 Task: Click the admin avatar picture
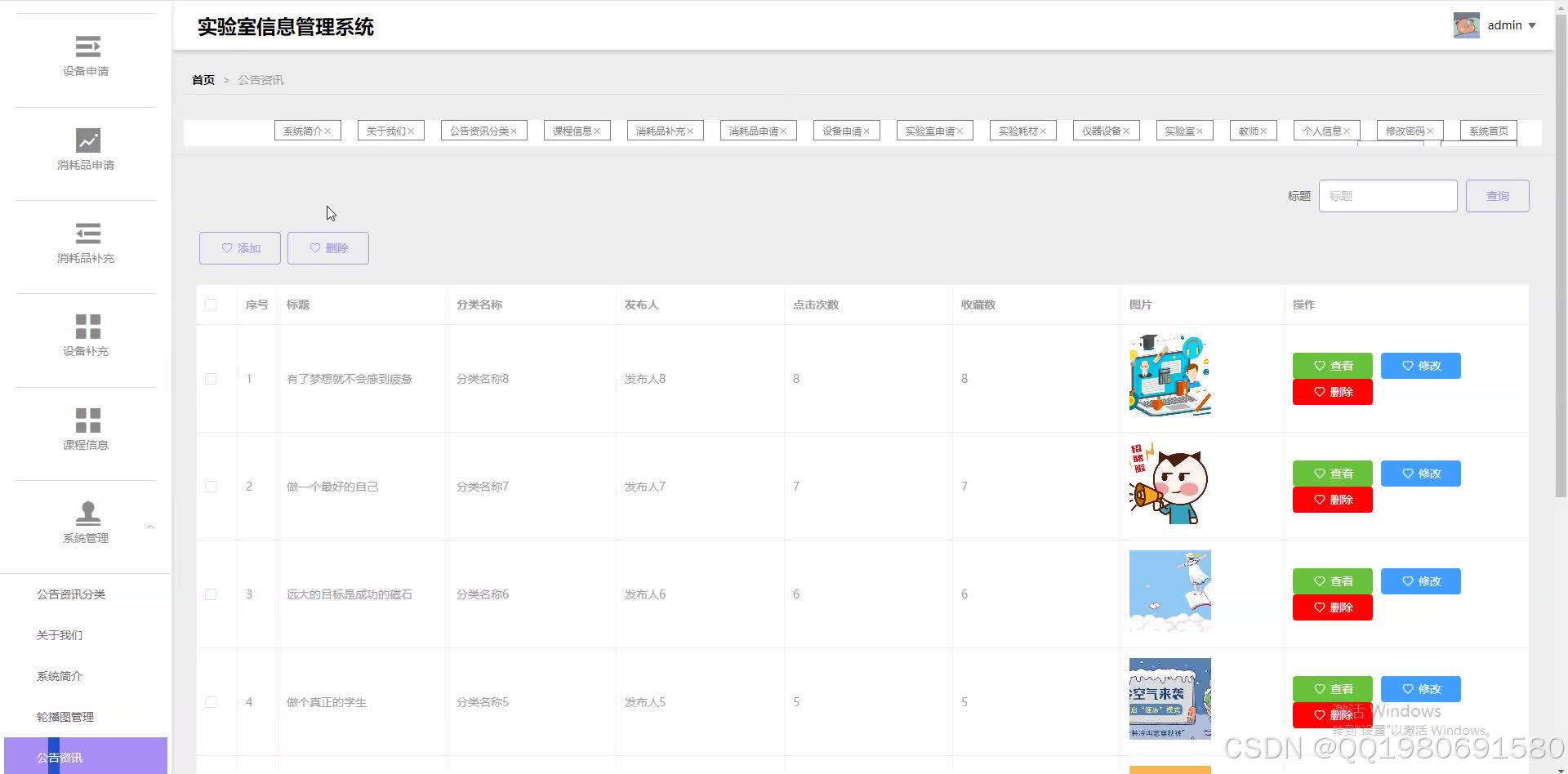[x=1467, y=25]
